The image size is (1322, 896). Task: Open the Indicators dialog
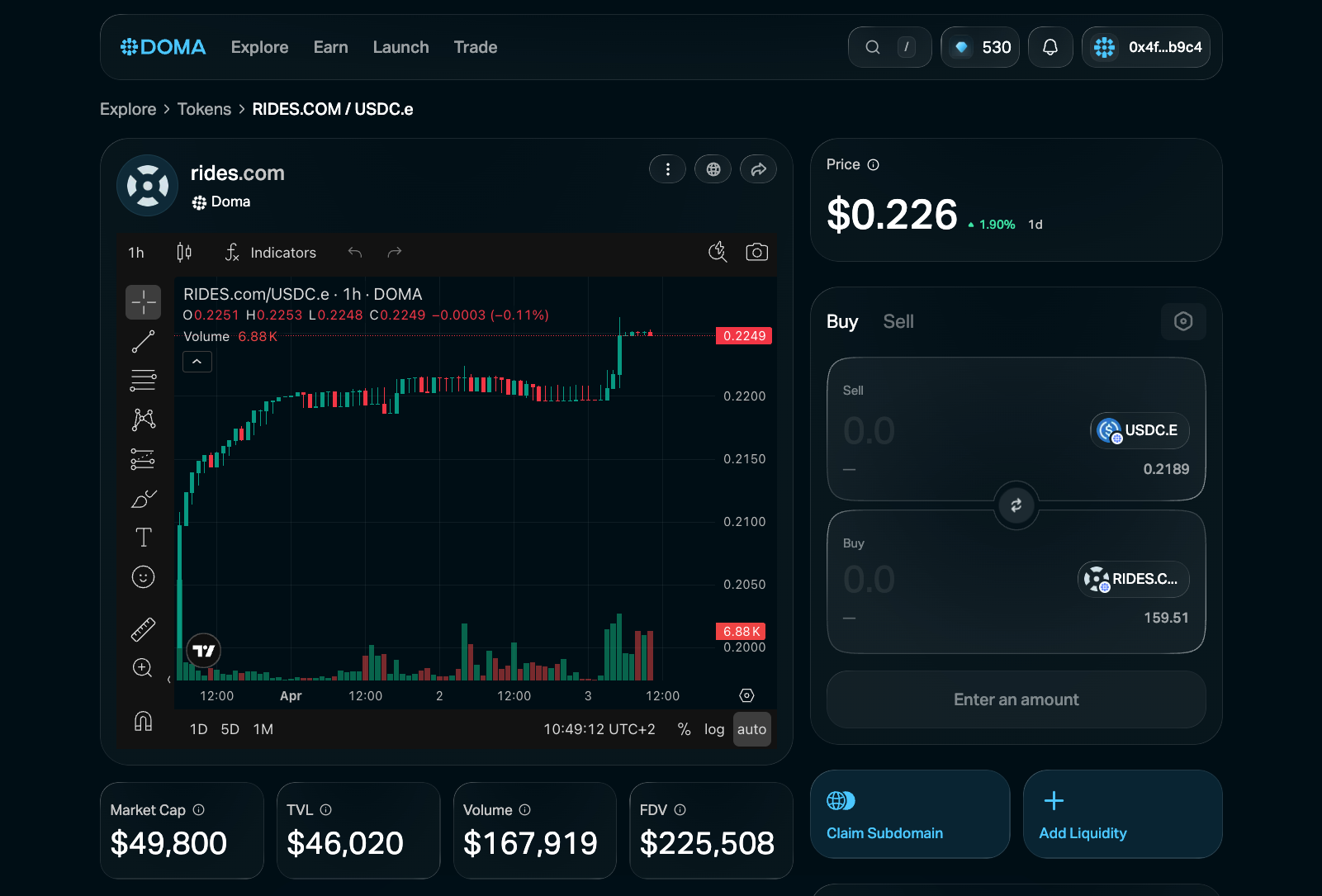point(271,253)
